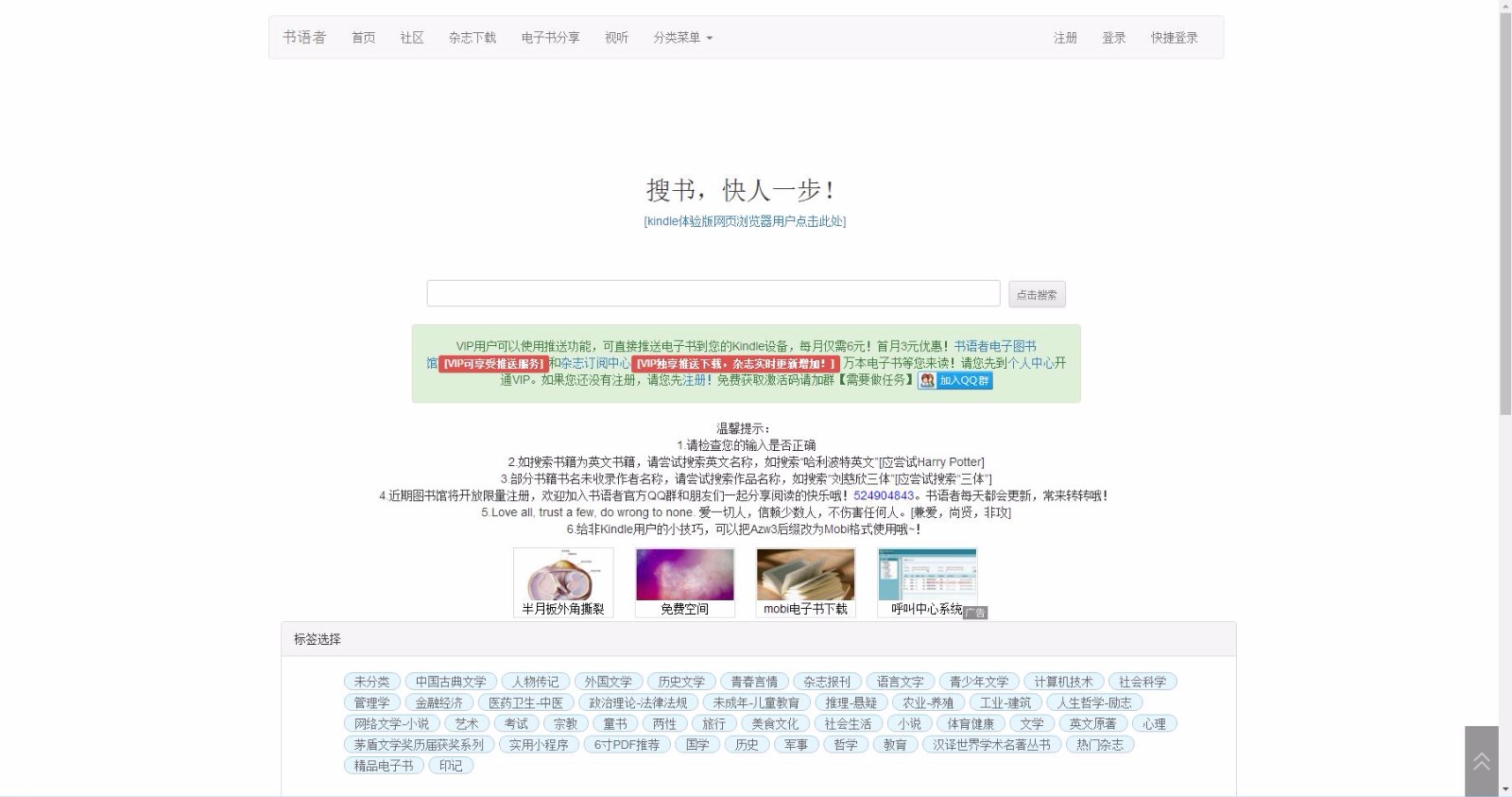1512x797 pixels.
Task: Click the 点击搜索 button
Action: pos(1037,295)
